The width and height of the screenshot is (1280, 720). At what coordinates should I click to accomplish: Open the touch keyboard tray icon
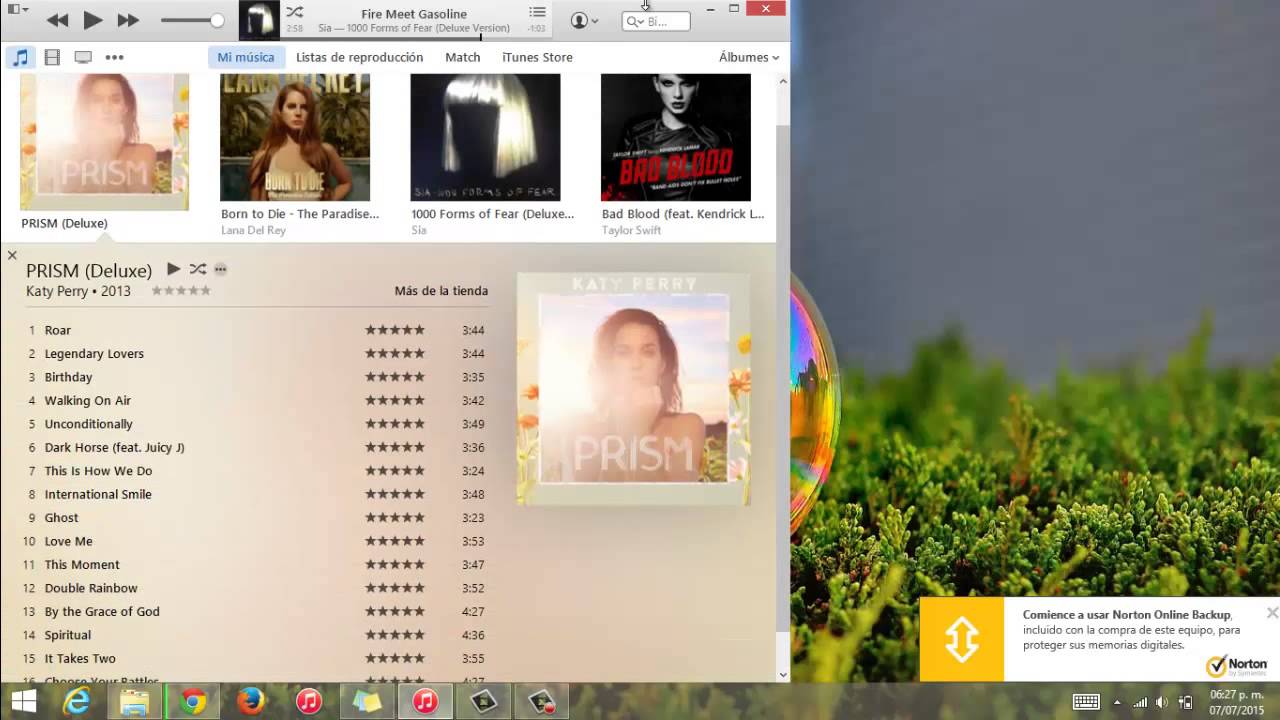[1086, 702]
